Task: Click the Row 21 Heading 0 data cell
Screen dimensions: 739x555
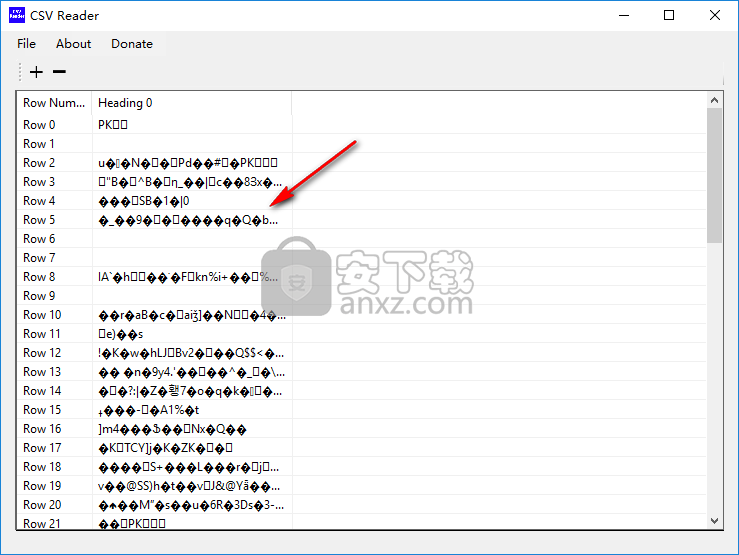Action: pos(192,522)
